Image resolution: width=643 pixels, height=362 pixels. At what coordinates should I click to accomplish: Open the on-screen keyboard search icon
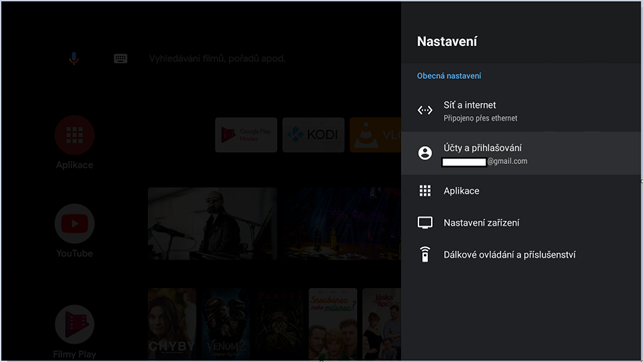120,59
